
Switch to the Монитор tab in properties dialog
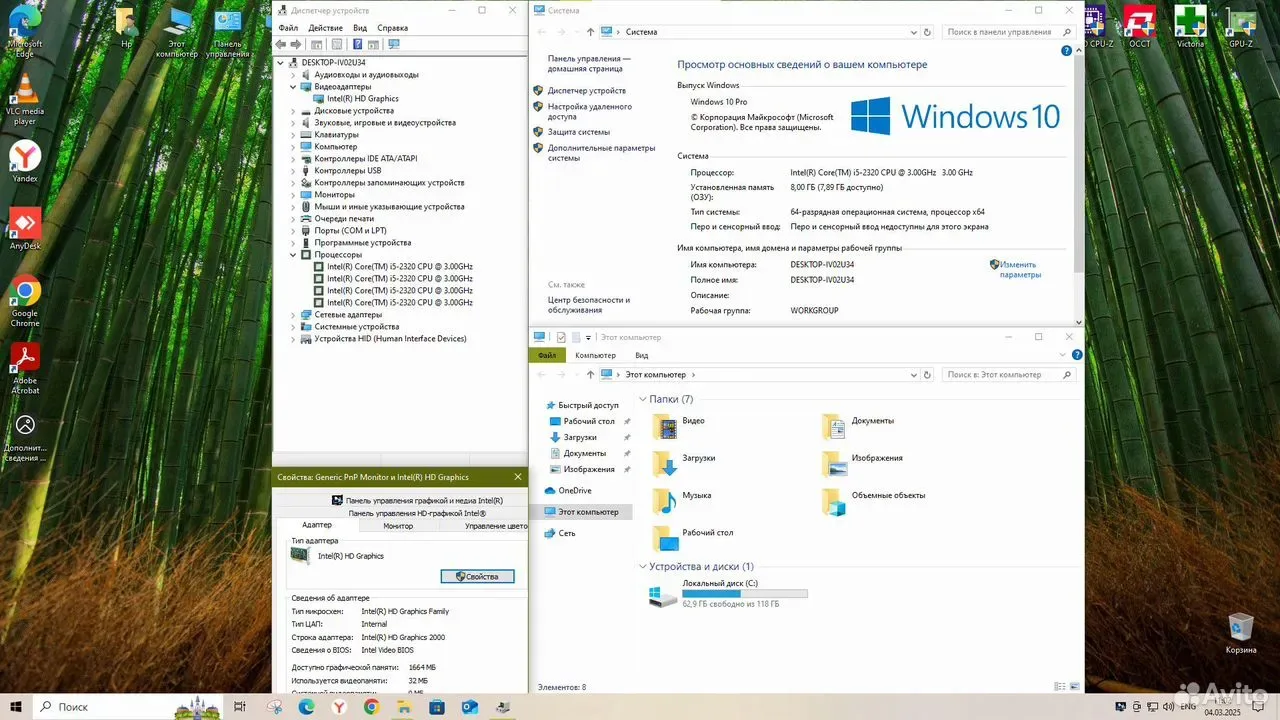(x=398, y=526)
